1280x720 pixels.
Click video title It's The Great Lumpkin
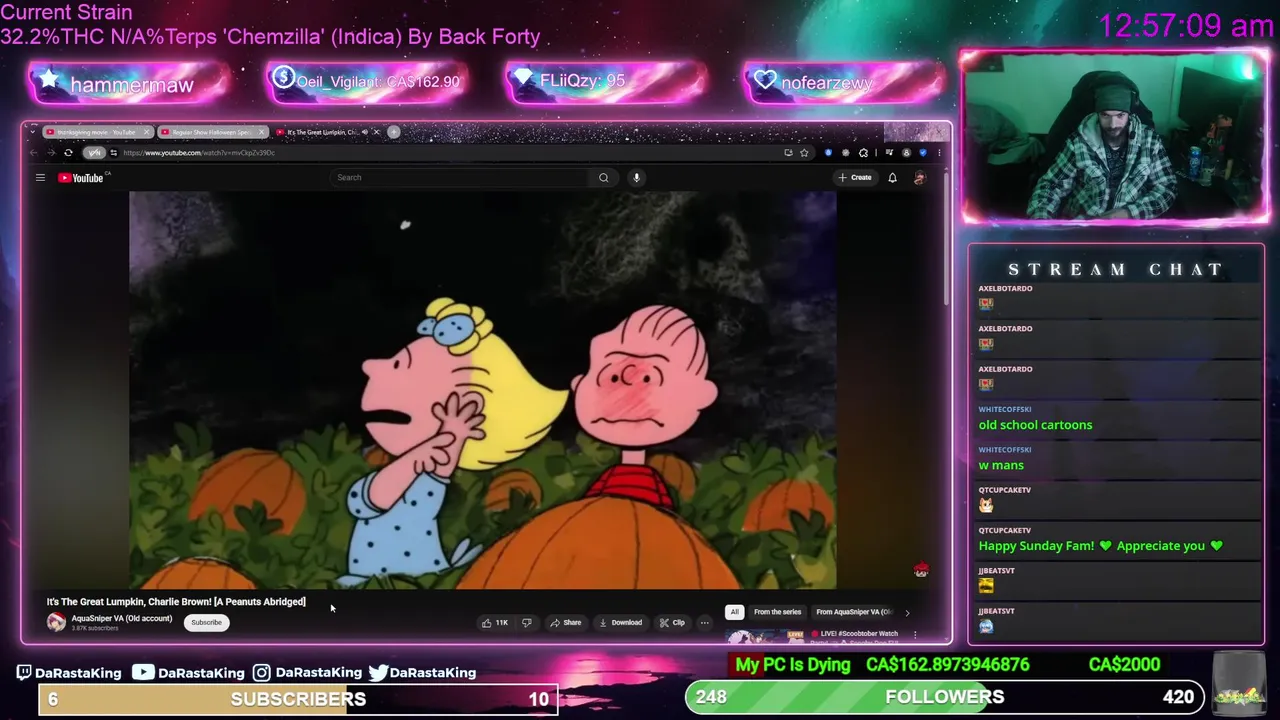click(x=176, y=602)
